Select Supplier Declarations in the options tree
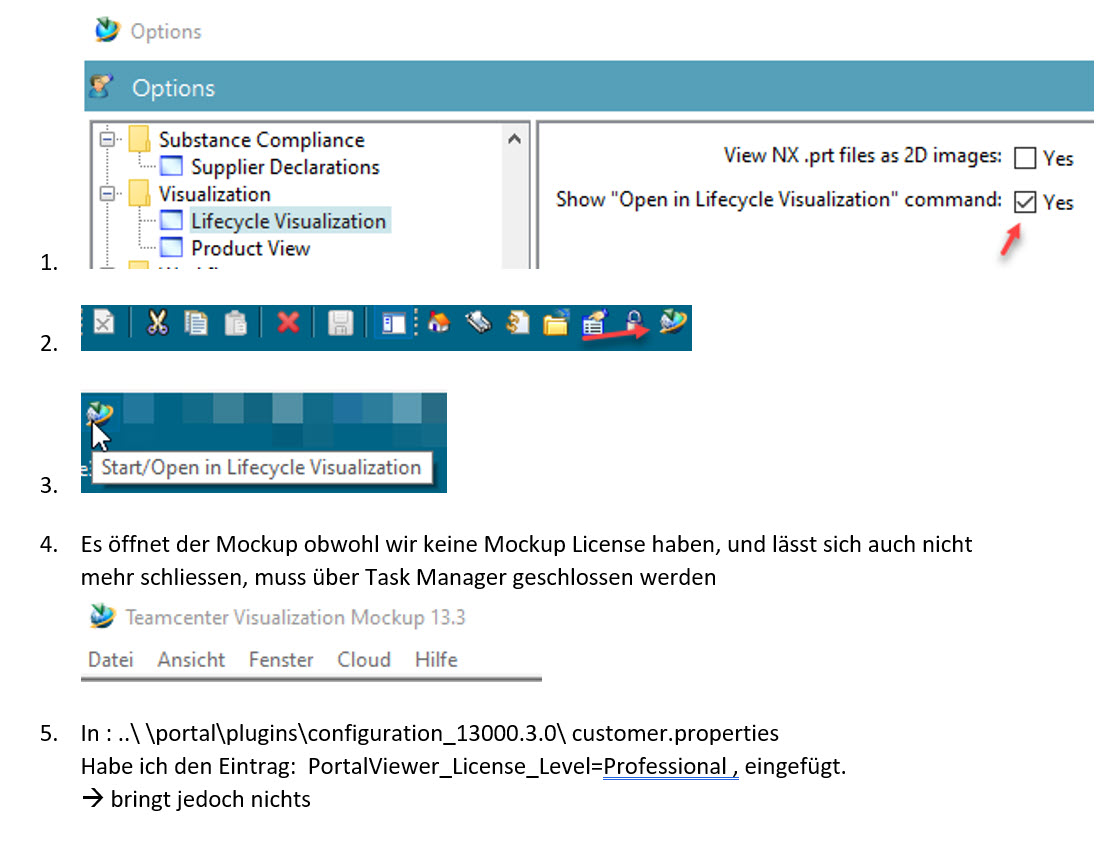The width and height of the screenshot is (1119, 861). pos(285,167)
